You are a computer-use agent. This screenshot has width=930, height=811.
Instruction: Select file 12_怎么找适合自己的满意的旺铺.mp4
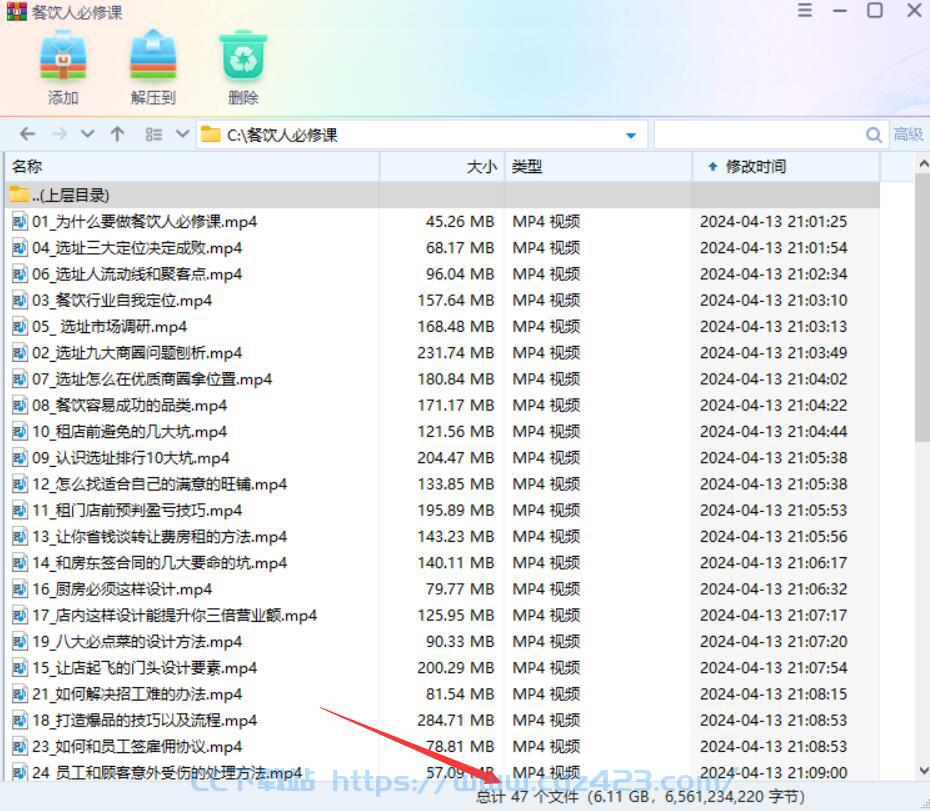[442, 484]
